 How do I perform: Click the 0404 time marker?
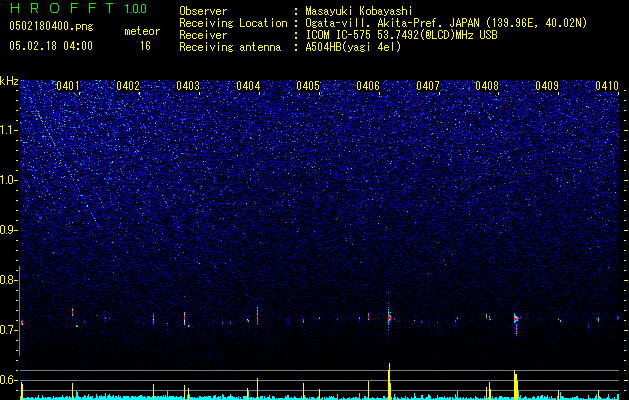(x=248, y=86)
